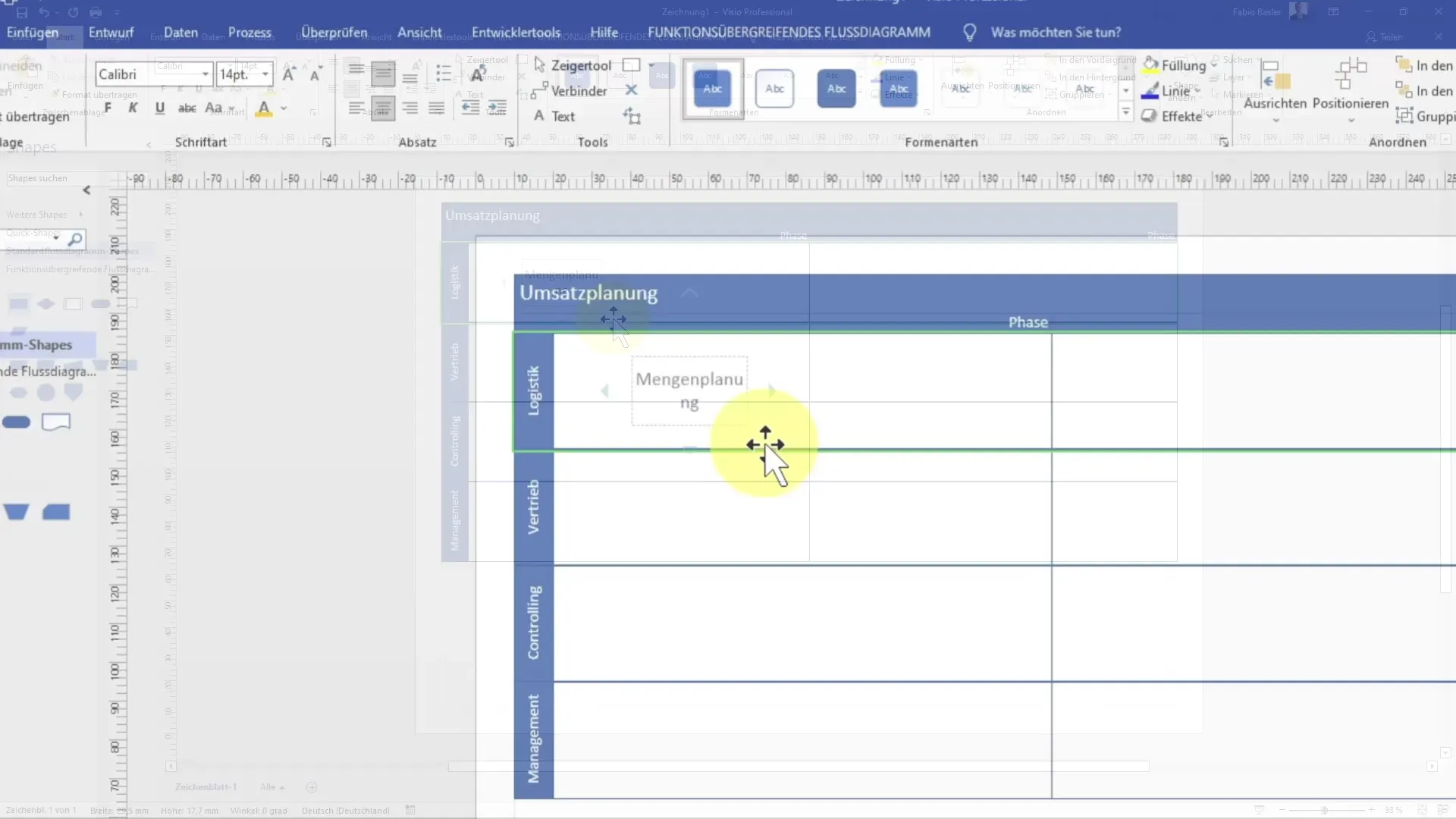The width and height of the screenshot is (1456, 819).
Task: Justify text alignment
Action: click(437, 108)
